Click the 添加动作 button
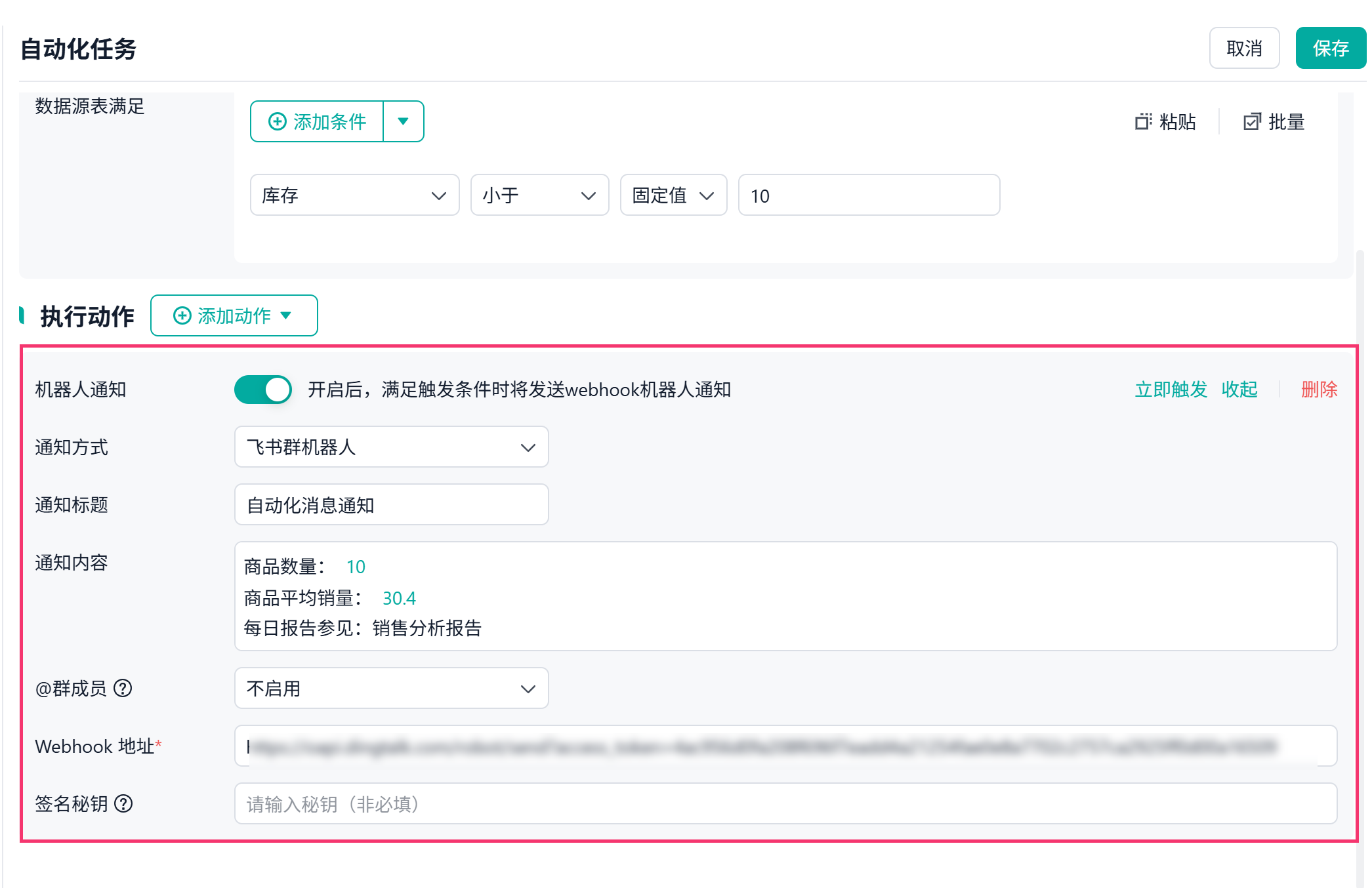 [x=234, y=315]
